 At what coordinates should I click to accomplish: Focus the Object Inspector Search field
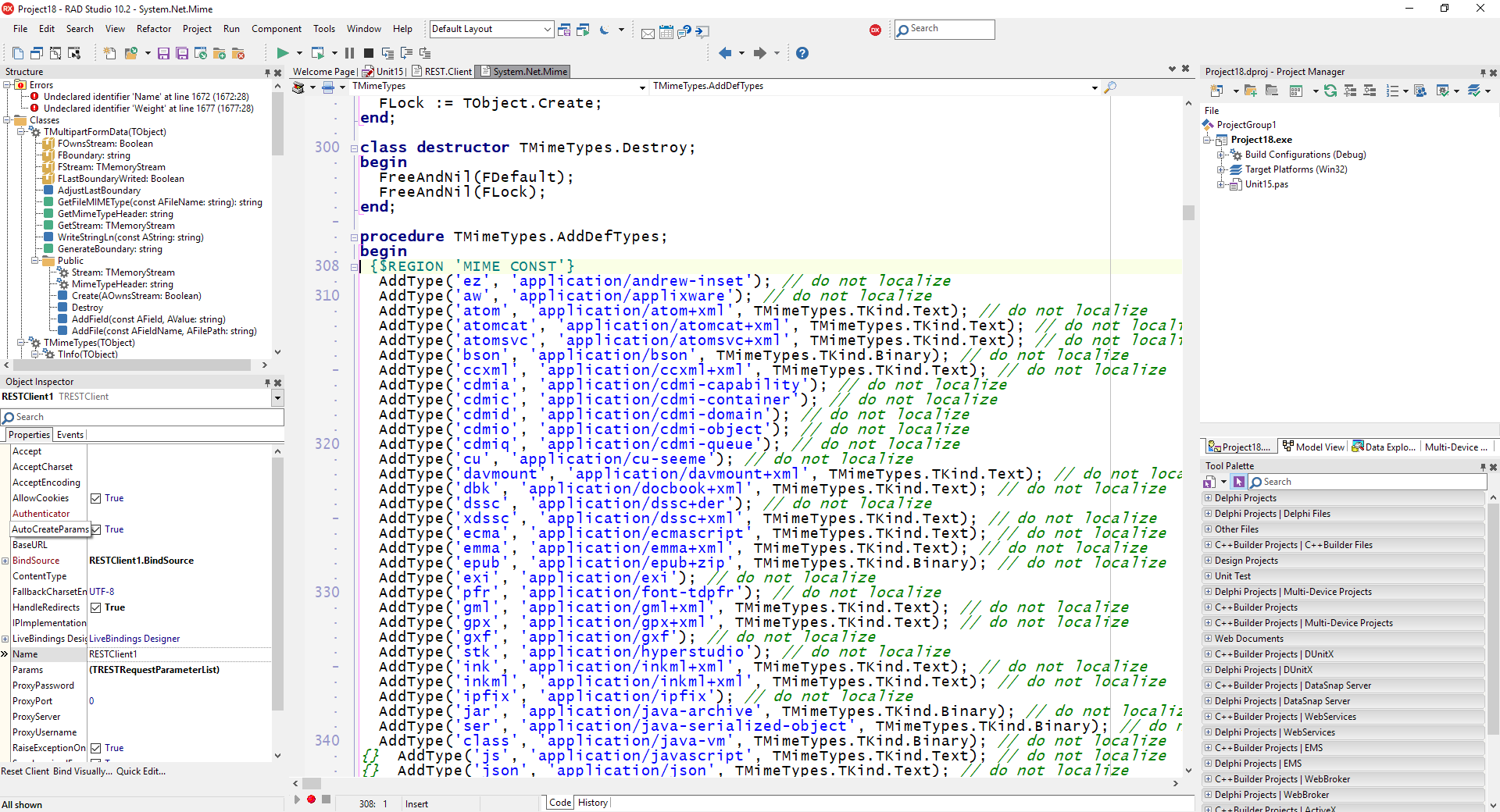pos(142,418)
